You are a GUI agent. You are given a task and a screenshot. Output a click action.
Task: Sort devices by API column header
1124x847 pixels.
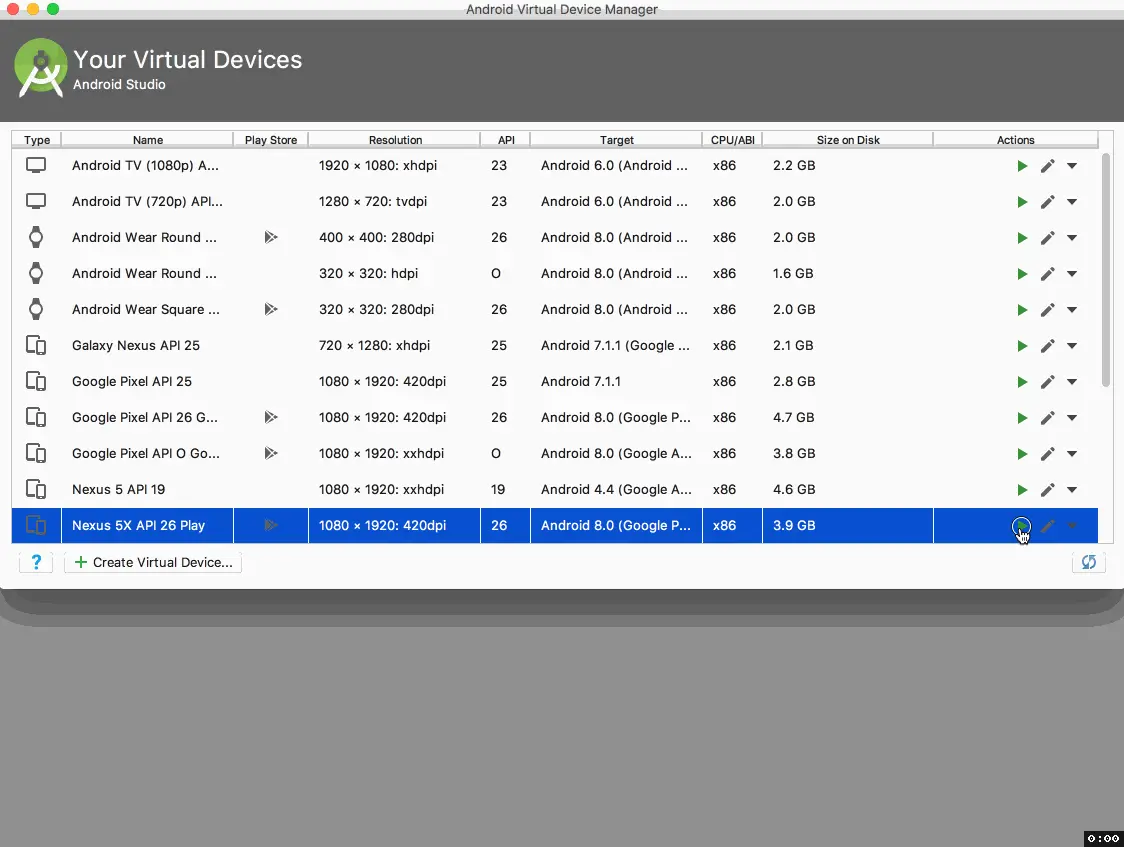(x=506, y=140)
